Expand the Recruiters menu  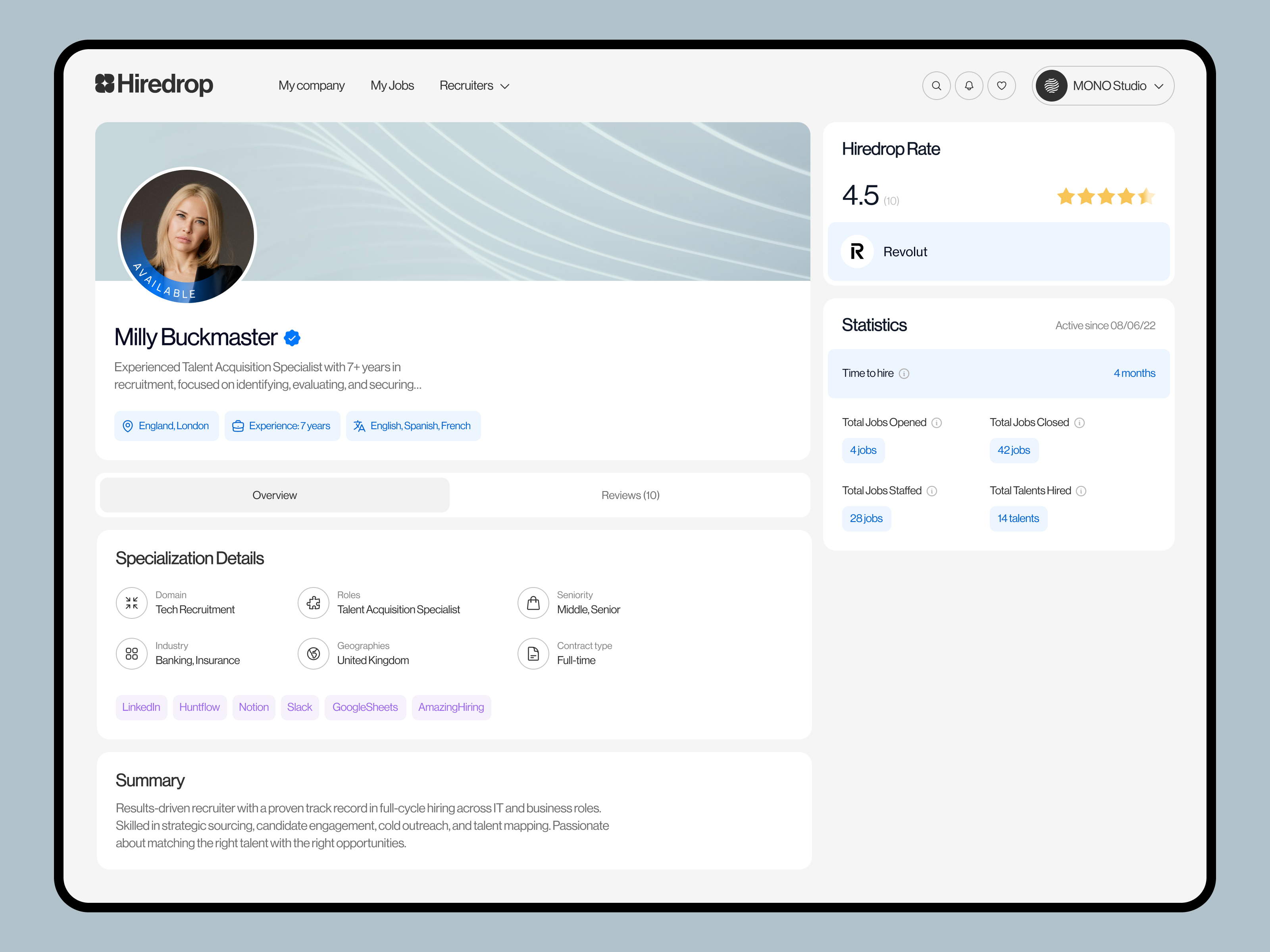tap(474, 85)
